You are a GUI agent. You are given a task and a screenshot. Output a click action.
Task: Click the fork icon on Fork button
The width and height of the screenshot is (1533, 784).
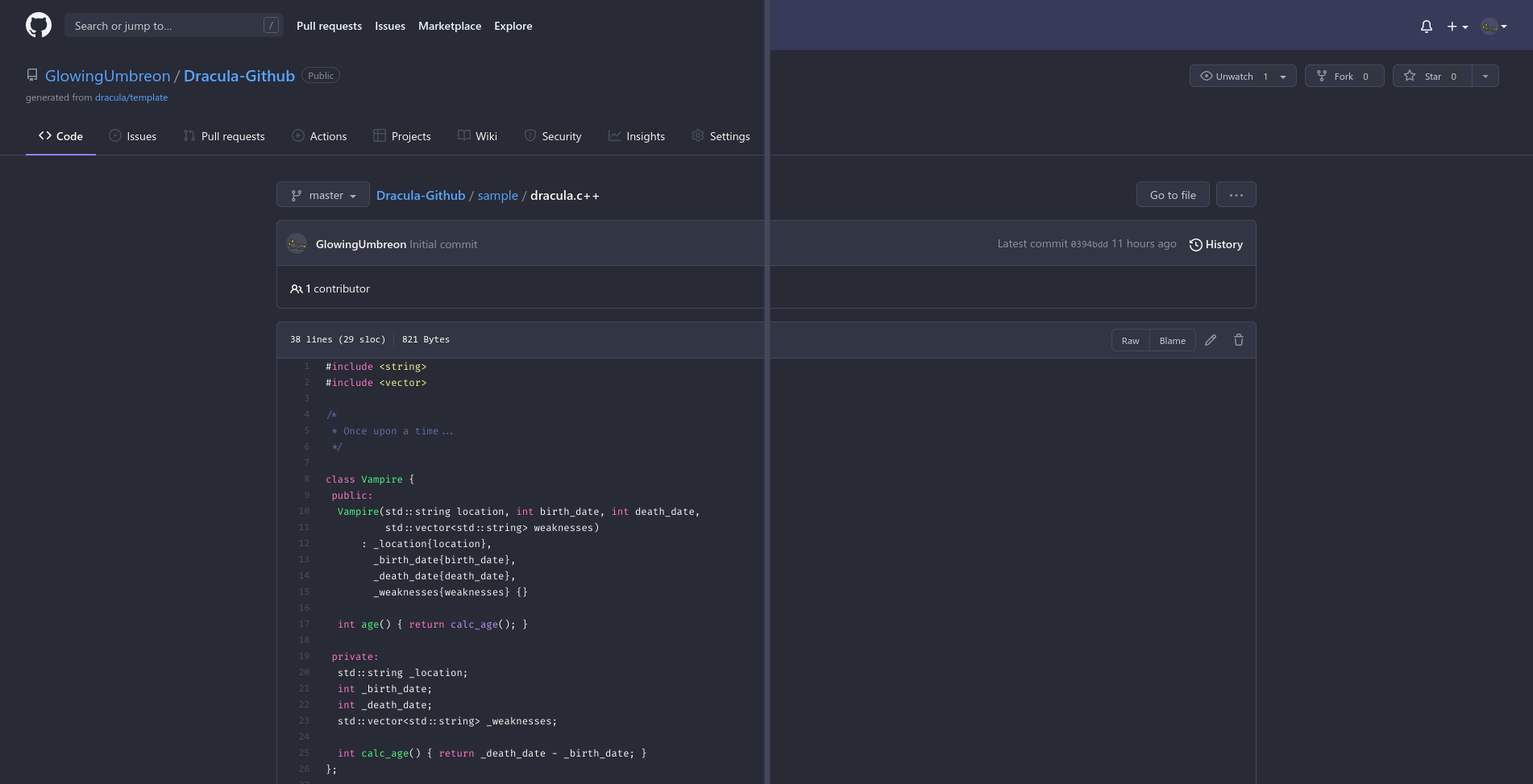(x=1322, y=76)
